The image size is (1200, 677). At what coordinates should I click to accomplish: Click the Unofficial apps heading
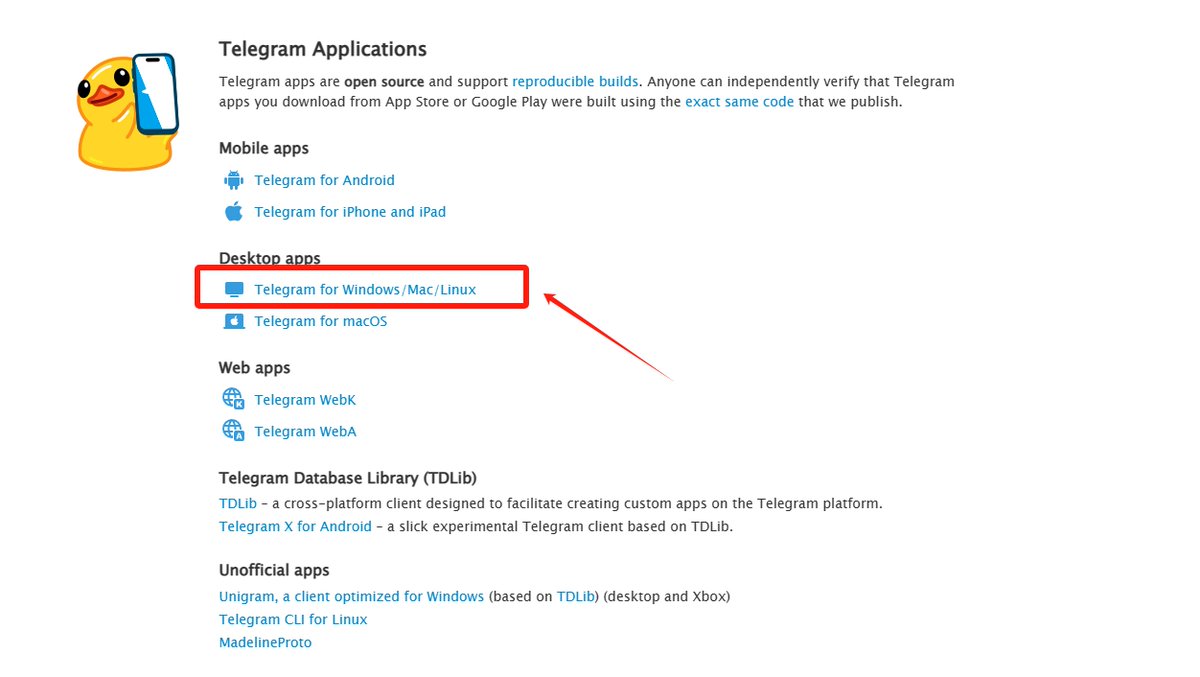(x=274, y=570)
